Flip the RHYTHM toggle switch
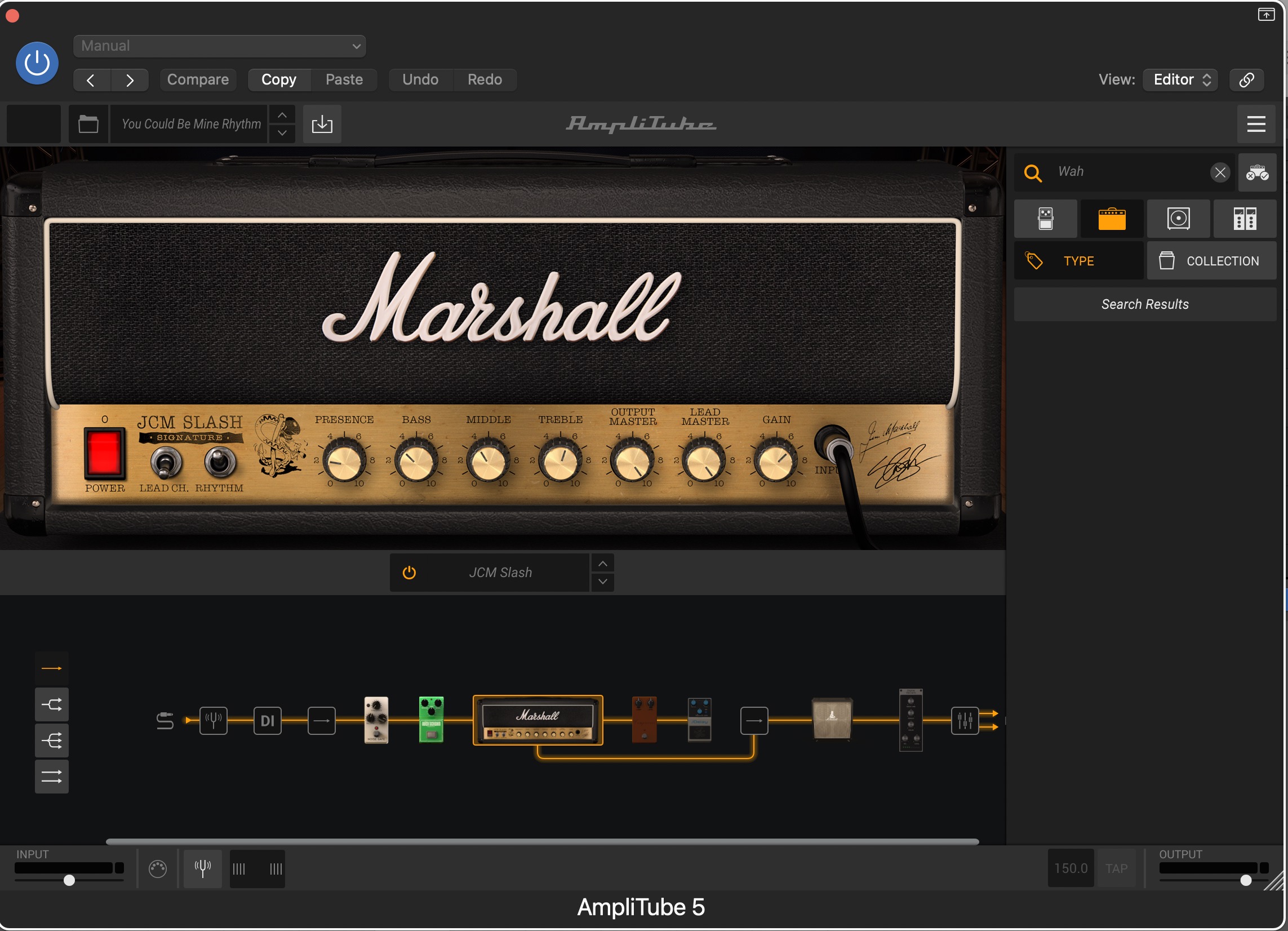This screenshot has height=931, width=1288. coord(220,461)
